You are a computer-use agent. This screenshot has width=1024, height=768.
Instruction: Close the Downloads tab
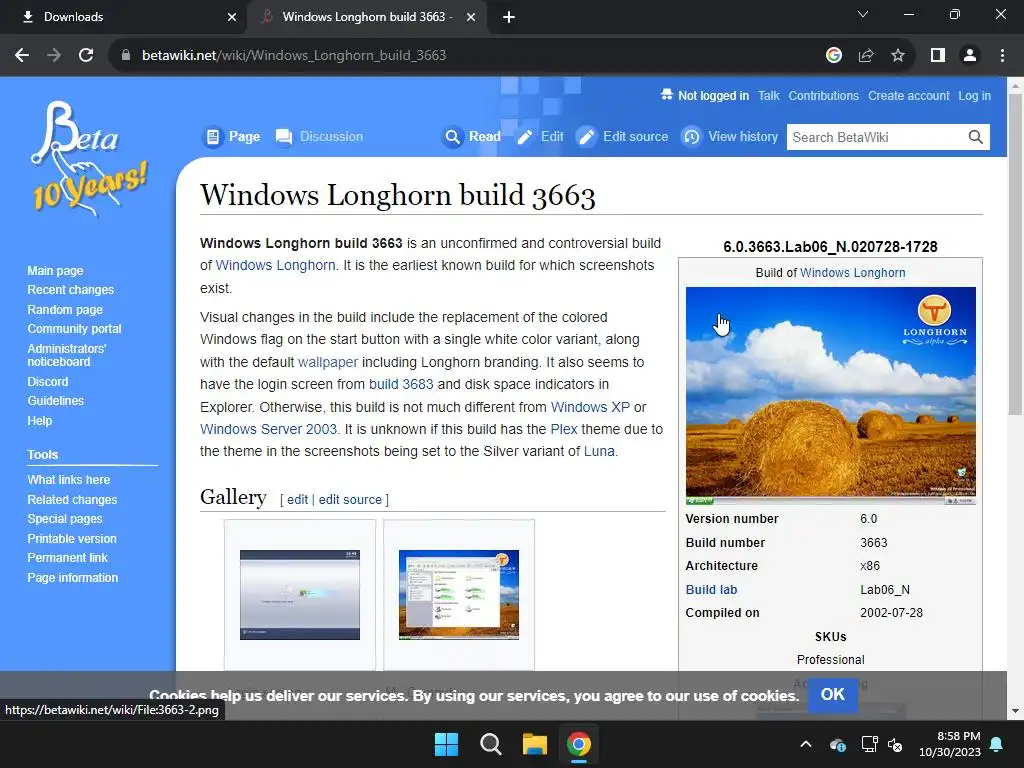click(232, 17)
